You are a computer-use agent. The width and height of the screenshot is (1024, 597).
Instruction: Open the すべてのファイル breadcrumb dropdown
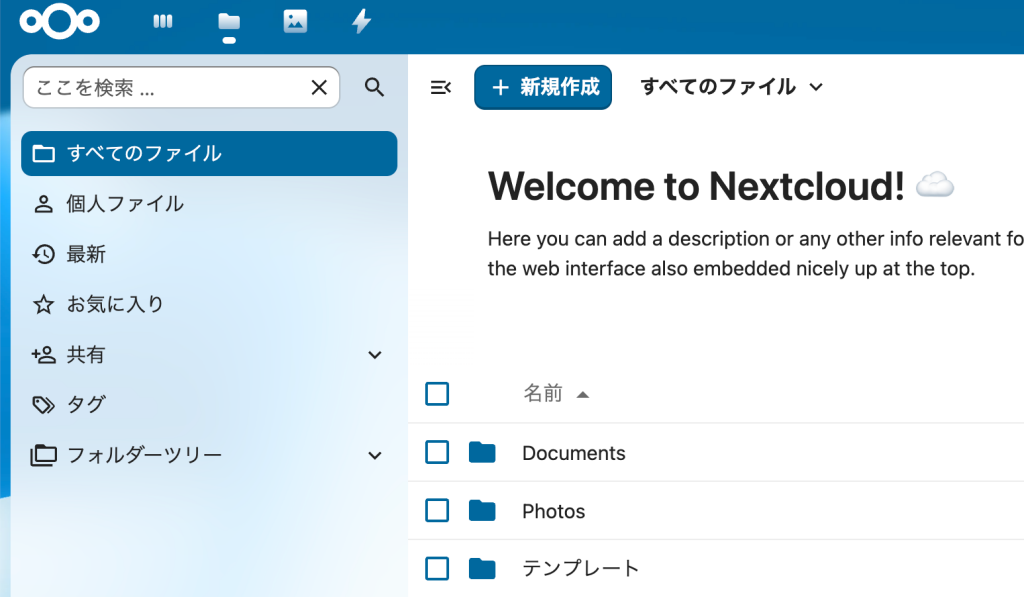(731, 87)
